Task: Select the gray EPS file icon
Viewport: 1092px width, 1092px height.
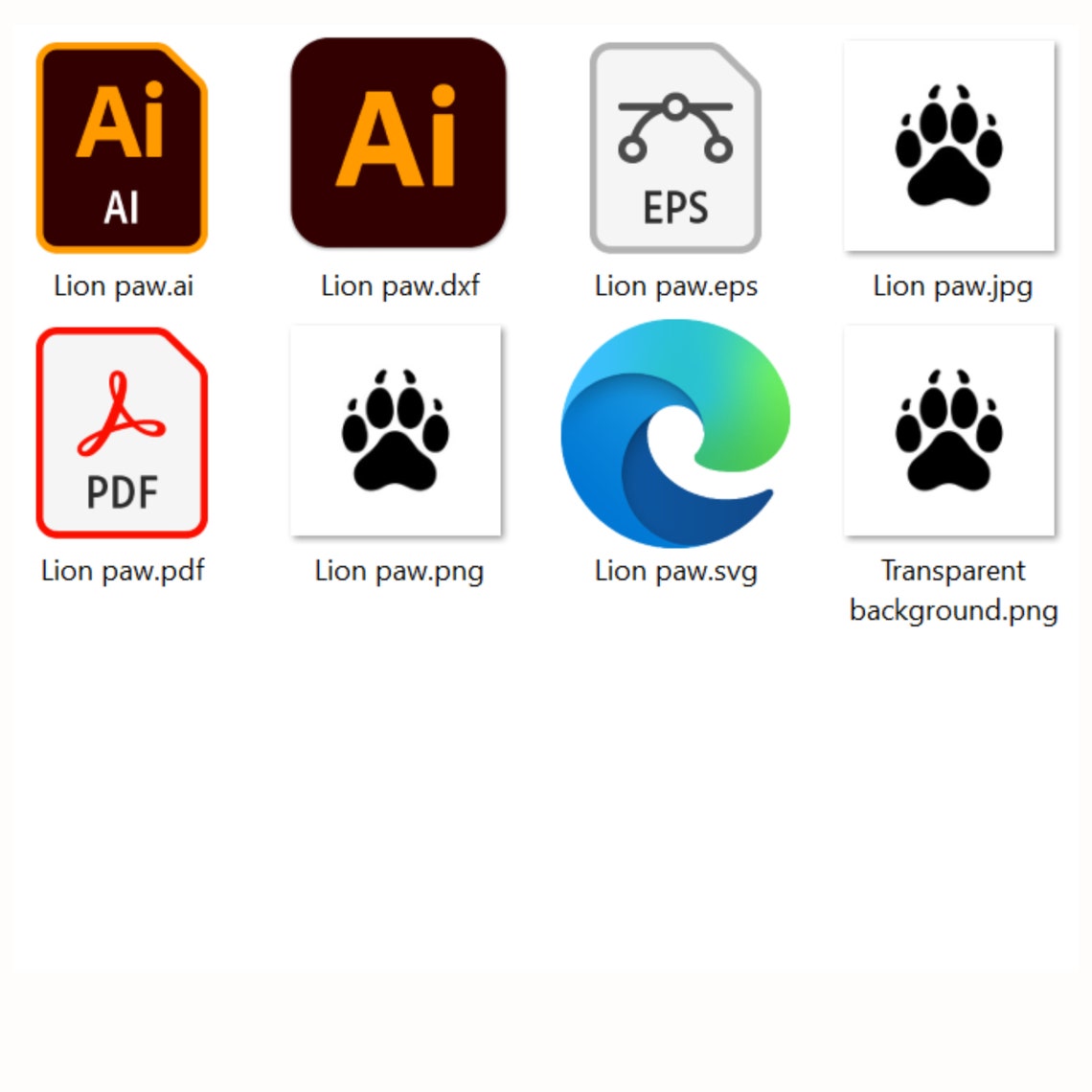Action: coord(675,148)
